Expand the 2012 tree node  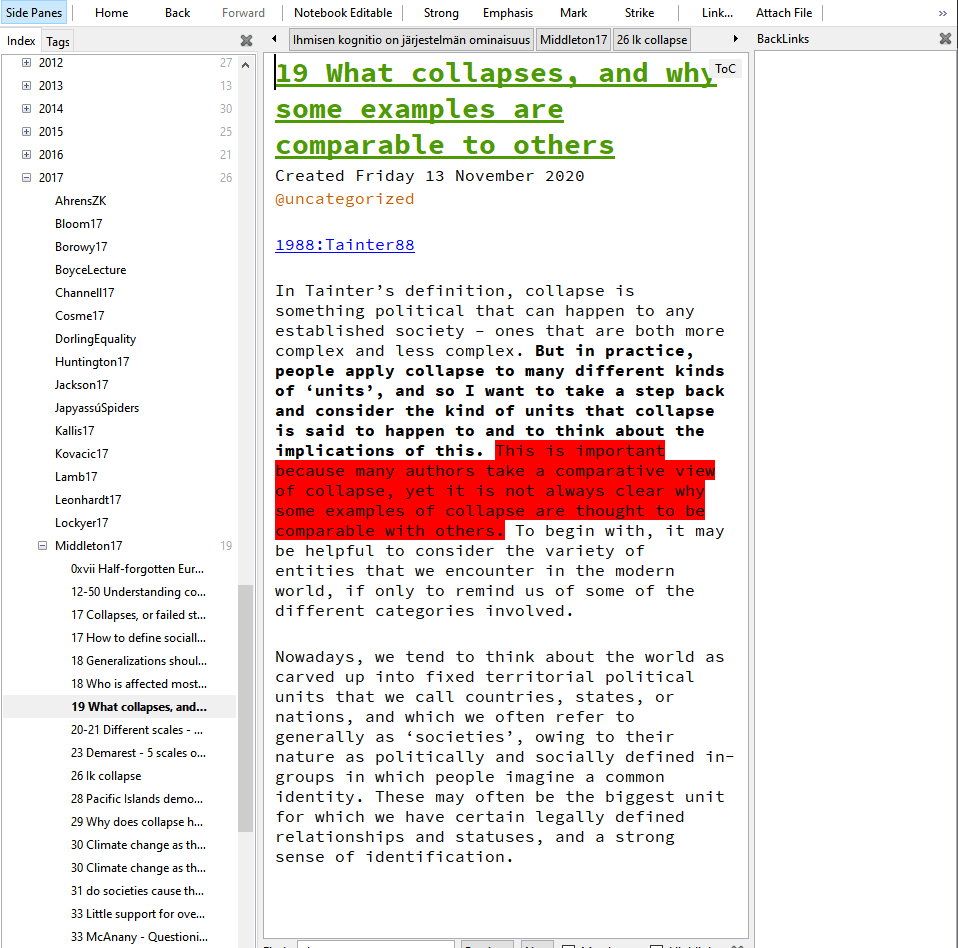[x=26, y=63]
